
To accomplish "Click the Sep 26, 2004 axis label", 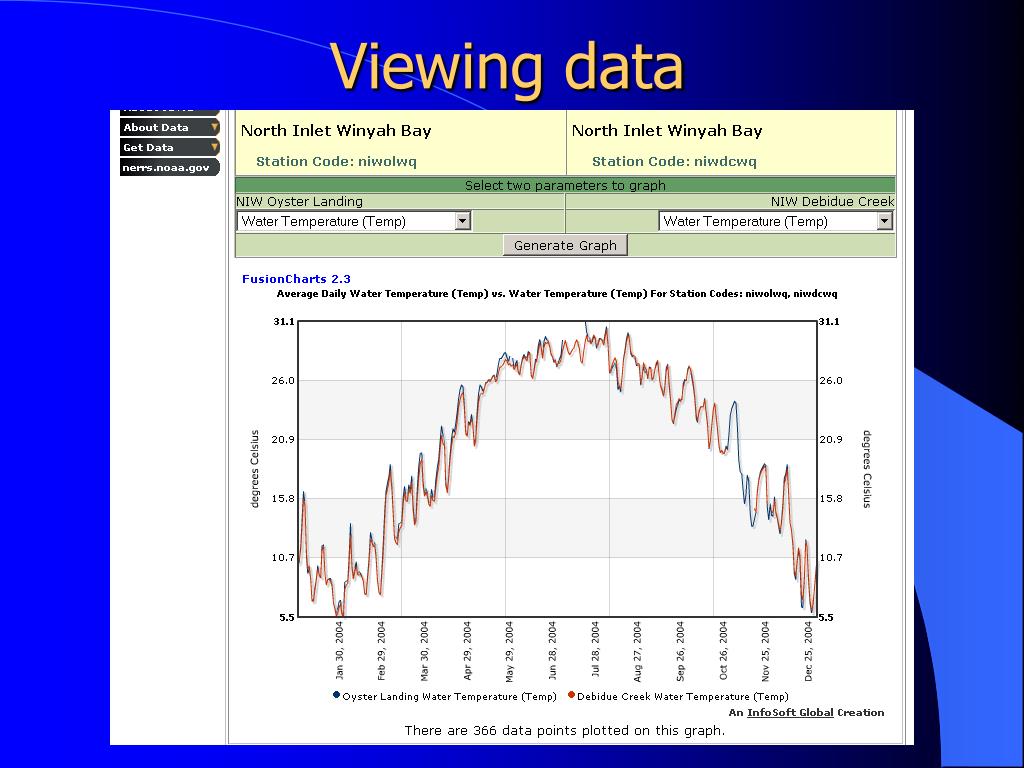I will click(x=680, y=650).
